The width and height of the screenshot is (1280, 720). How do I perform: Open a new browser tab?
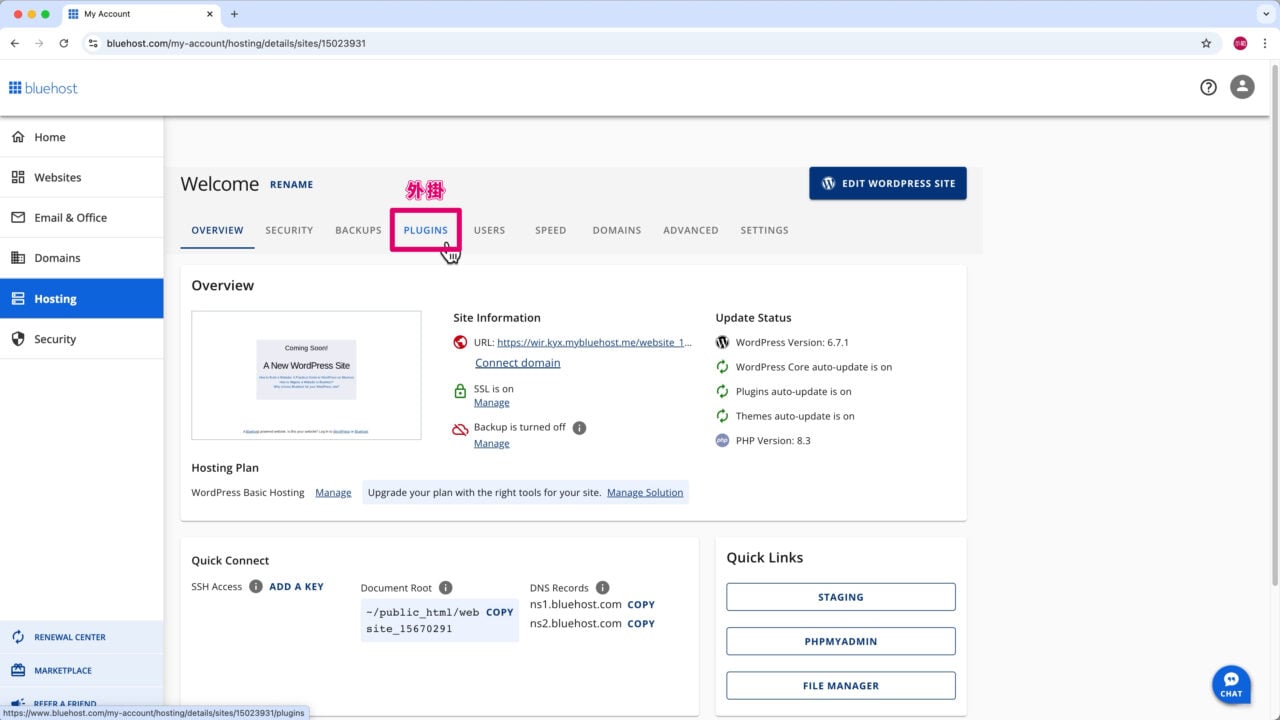(234, 14)
